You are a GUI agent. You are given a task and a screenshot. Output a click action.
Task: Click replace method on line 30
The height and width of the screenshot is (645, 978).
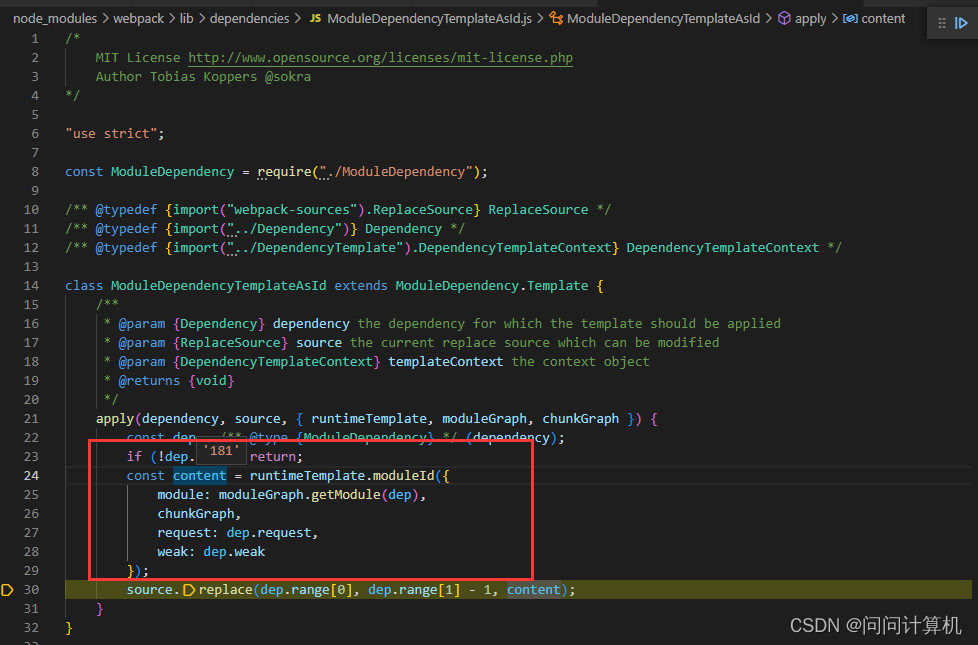[226, 589]
